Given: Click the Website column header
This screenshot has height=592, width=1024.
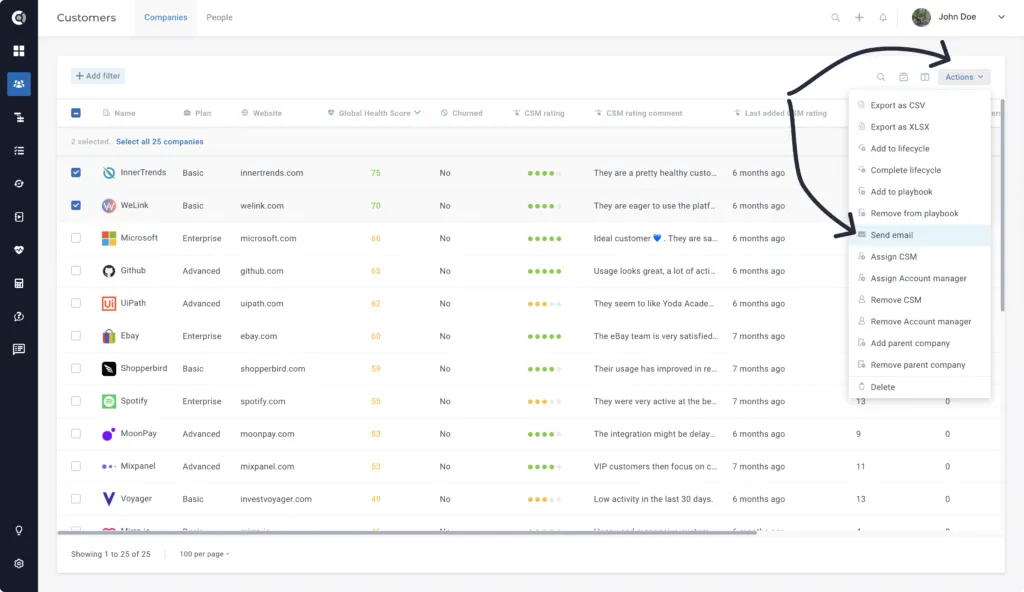Looking at the screenshot, I should (x=261, y=113).
